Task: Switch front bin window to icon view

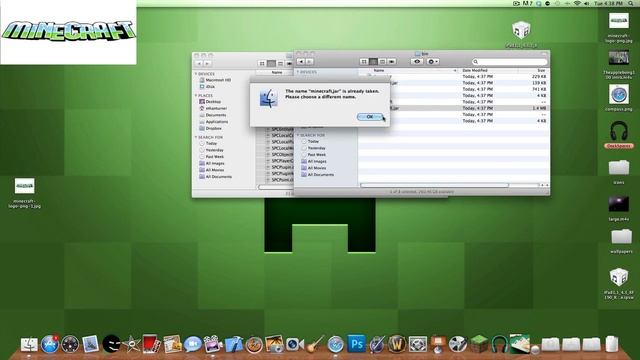Action: (364, 62)
